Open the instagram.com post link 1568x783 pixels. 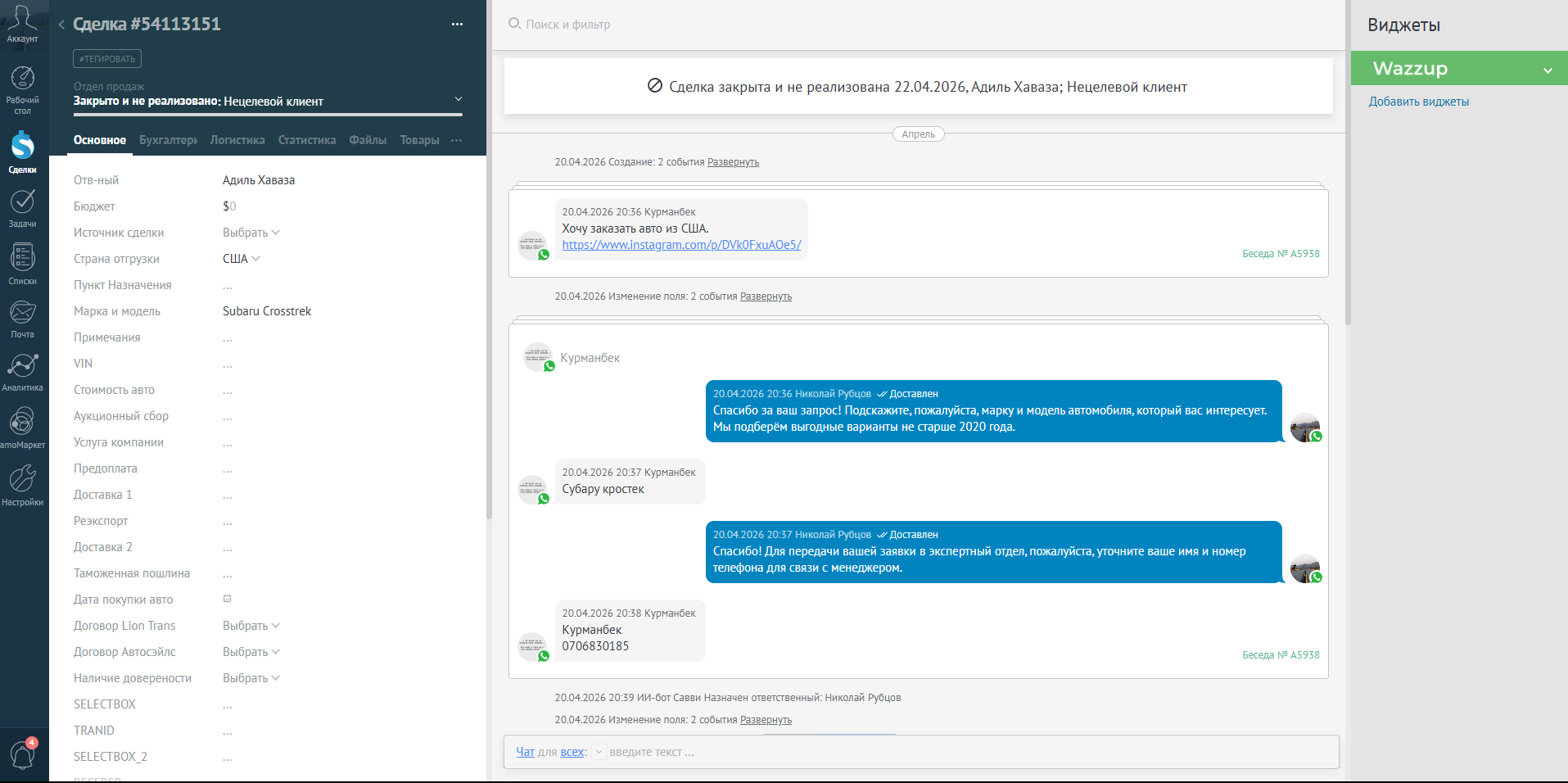click(x=681, y=245)
